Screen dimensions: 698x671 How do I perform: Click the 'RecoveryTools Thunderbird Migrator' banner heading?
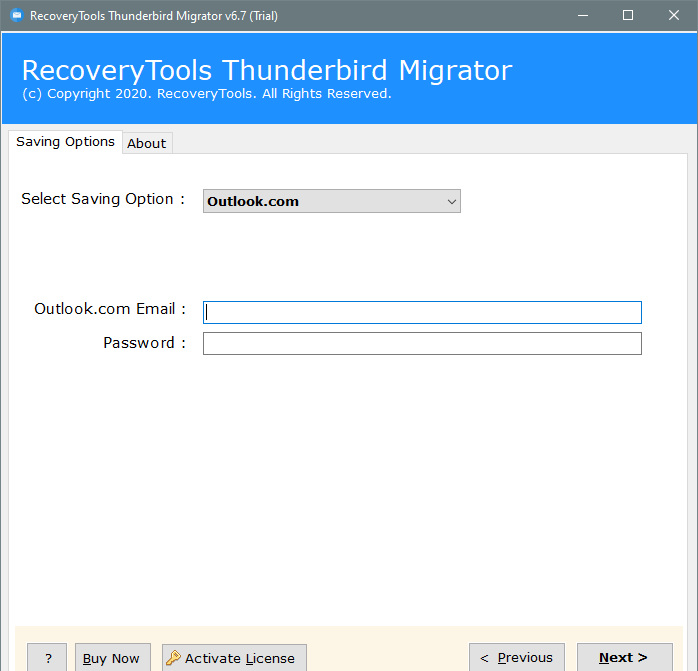(x=267, y=70)
